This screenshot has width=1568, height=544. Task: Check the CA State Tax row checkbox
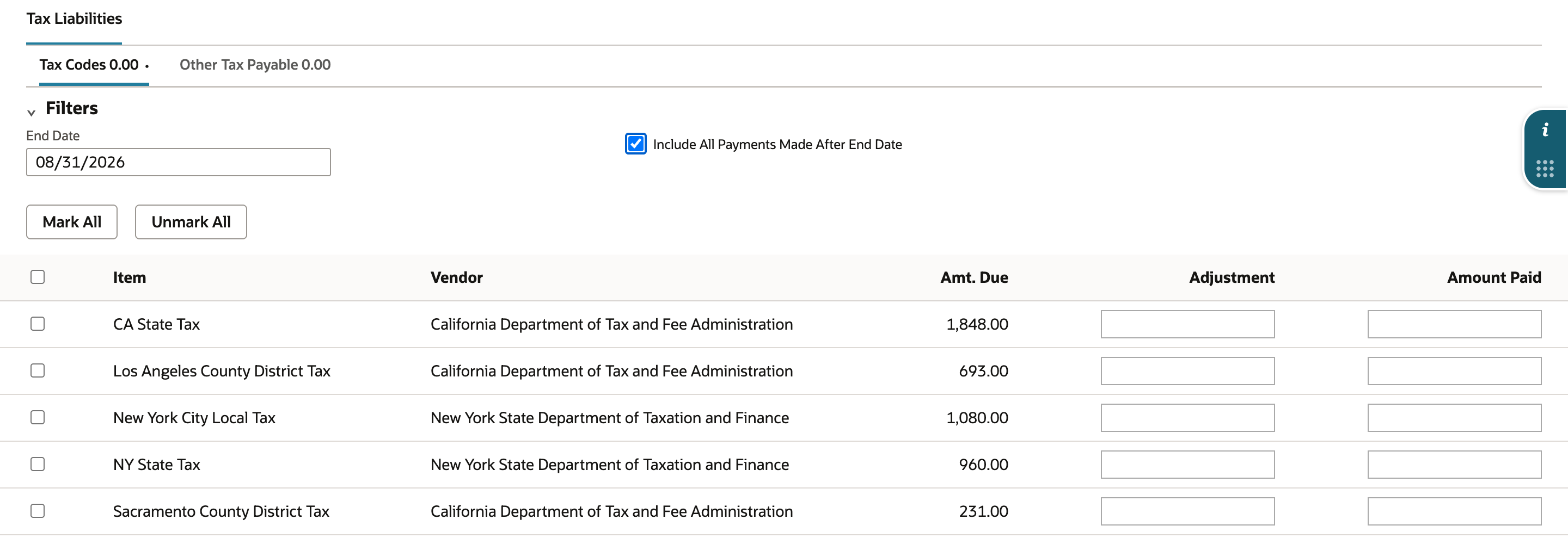point(38,324)
